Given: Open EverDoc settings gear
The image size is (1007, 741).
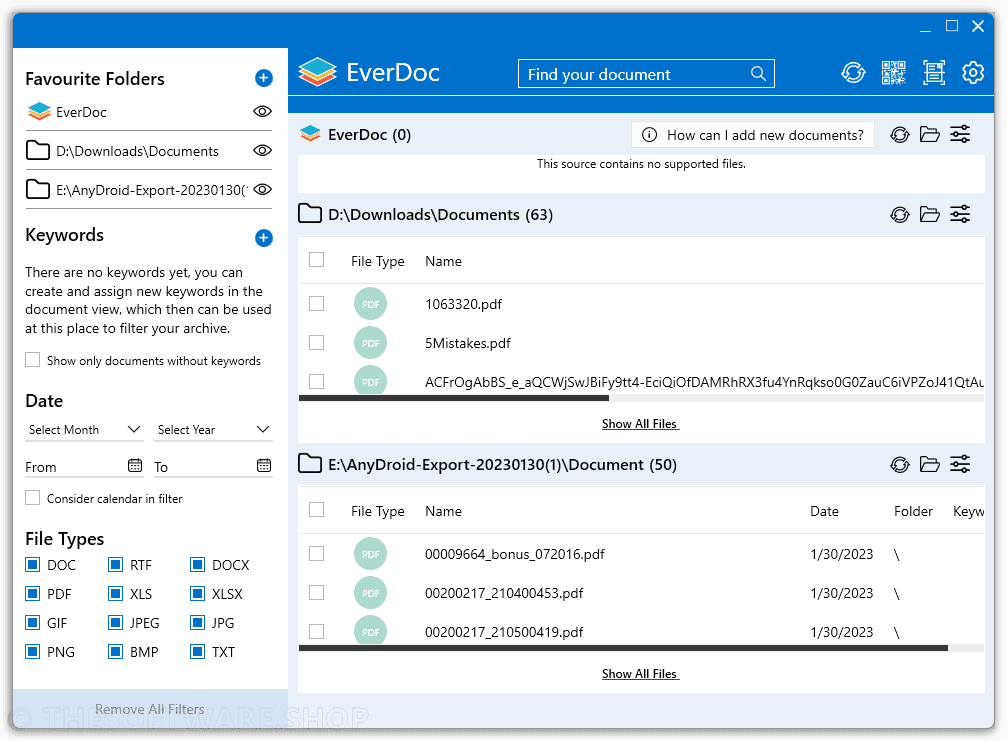Looking at the screenshot, I should coord(973,73).
